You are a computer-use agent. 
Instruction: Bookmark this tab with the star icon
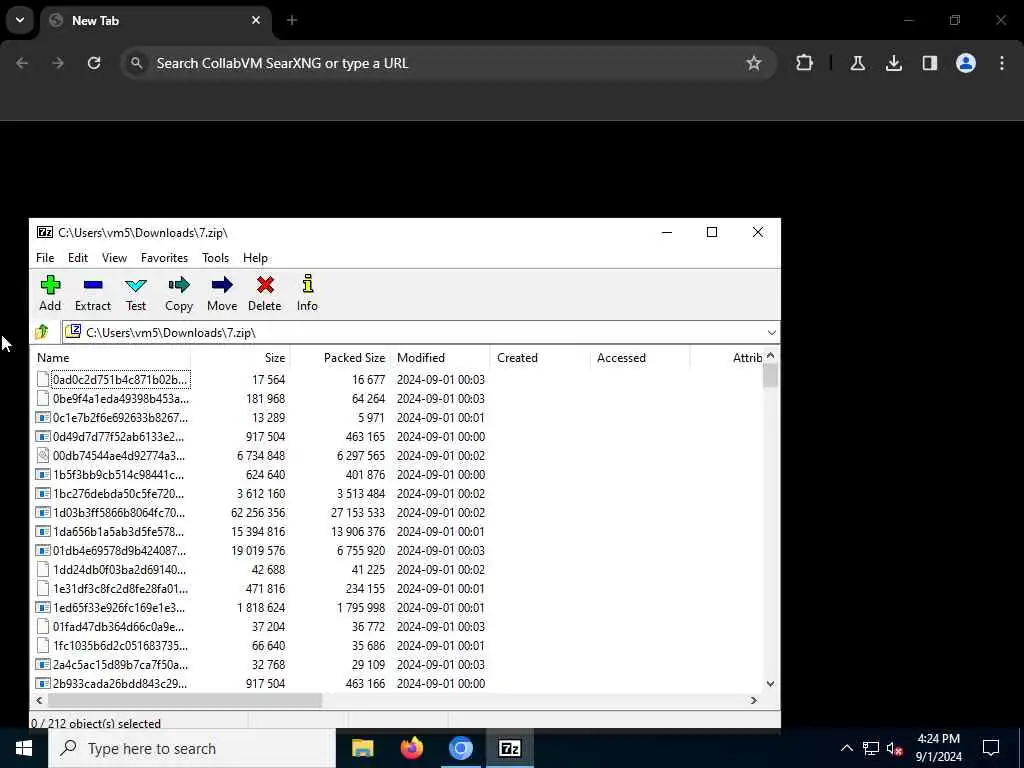tap(754, 63)
